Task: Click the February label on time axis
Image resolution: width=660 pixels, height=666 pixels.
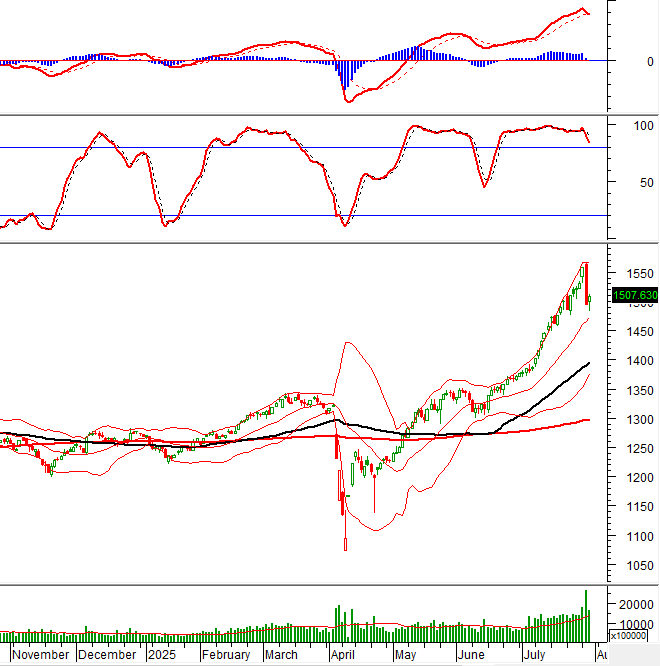Action: [x=226, y=655]
